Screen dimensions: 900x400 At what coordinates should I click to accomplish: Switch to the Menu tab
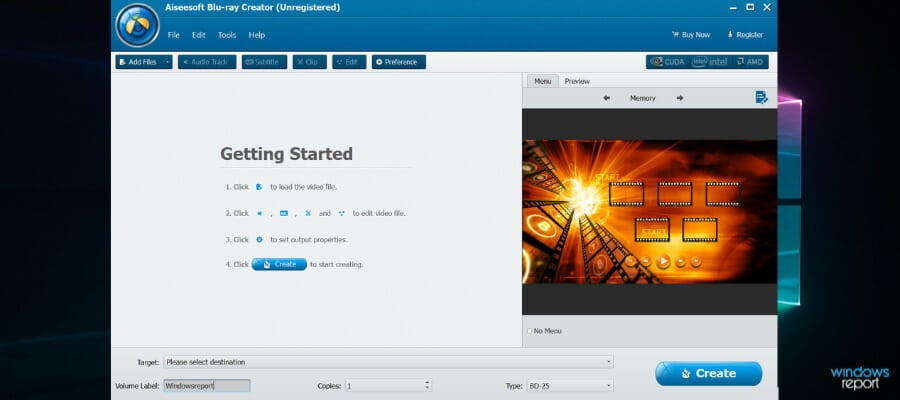coord(542,81)
